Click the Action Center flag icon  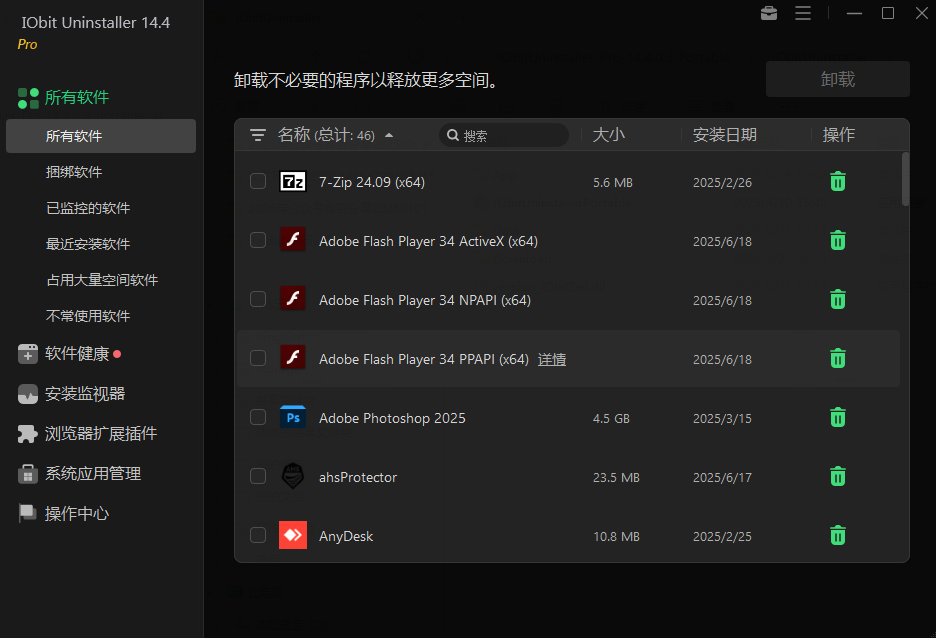27,513
